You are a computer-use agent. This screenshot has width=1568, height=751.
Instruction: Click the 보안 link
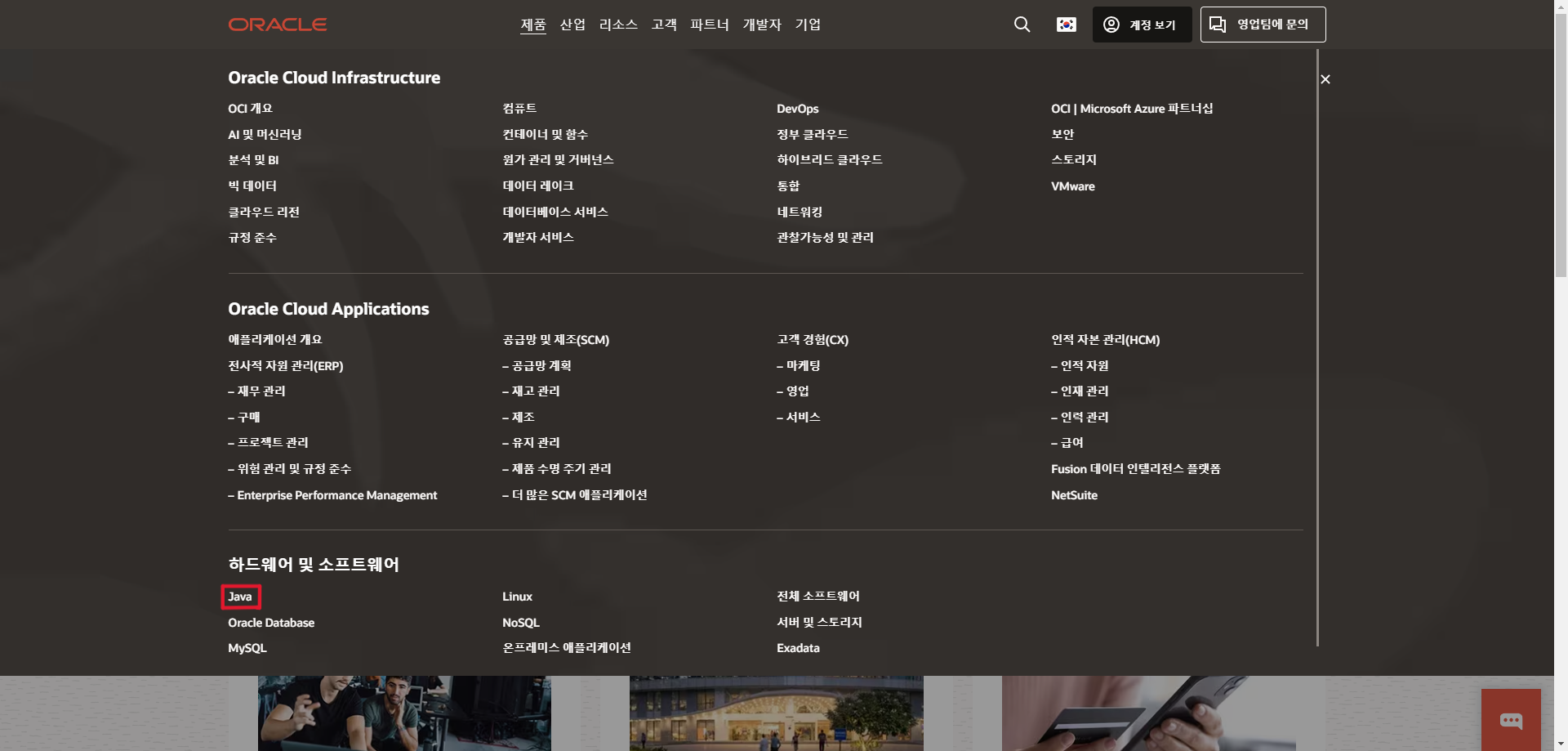pyautogui.click(x=1062, y=134)
